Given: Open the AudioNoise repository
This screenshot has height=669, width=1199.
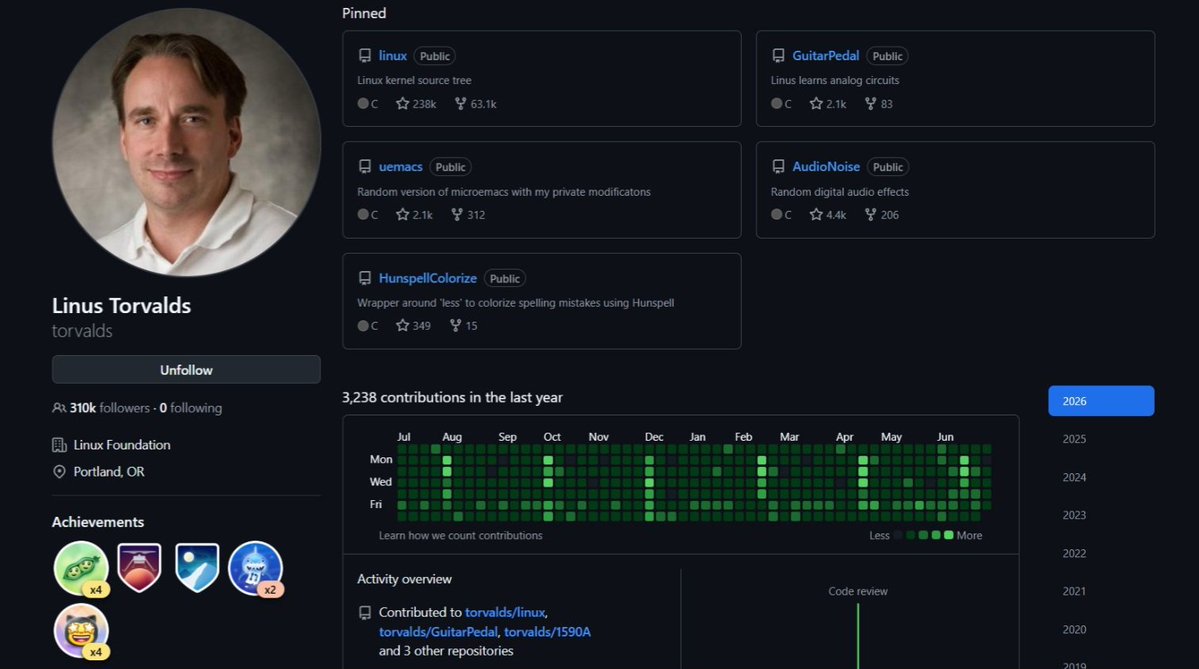Looking at the screenshot, I should pyautogui.click(x=826, y=167).
